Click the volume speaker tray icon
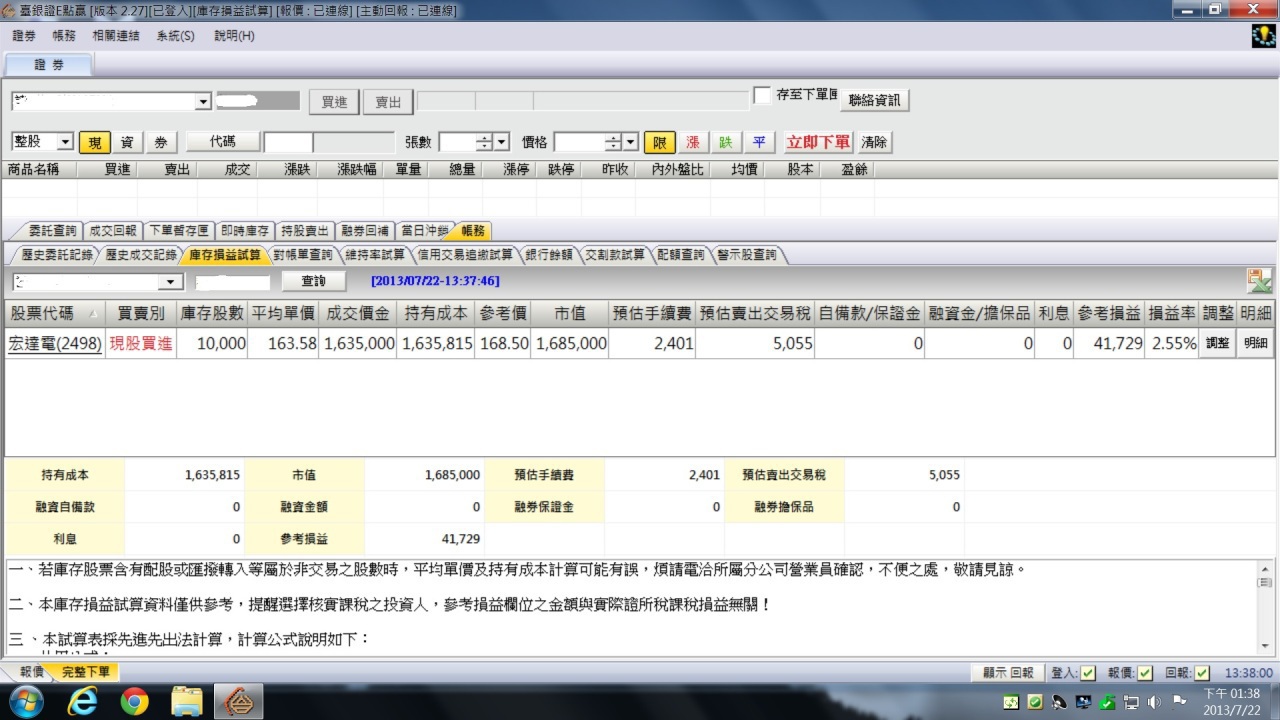 click(1154, 702)
